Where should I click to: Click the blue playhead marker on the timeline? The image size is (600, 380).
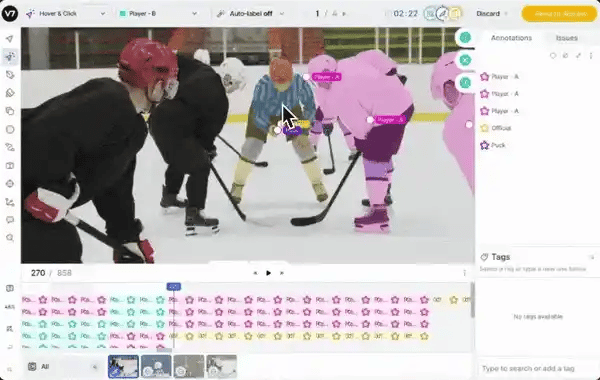pyautogui.click(x=174, y=287)
